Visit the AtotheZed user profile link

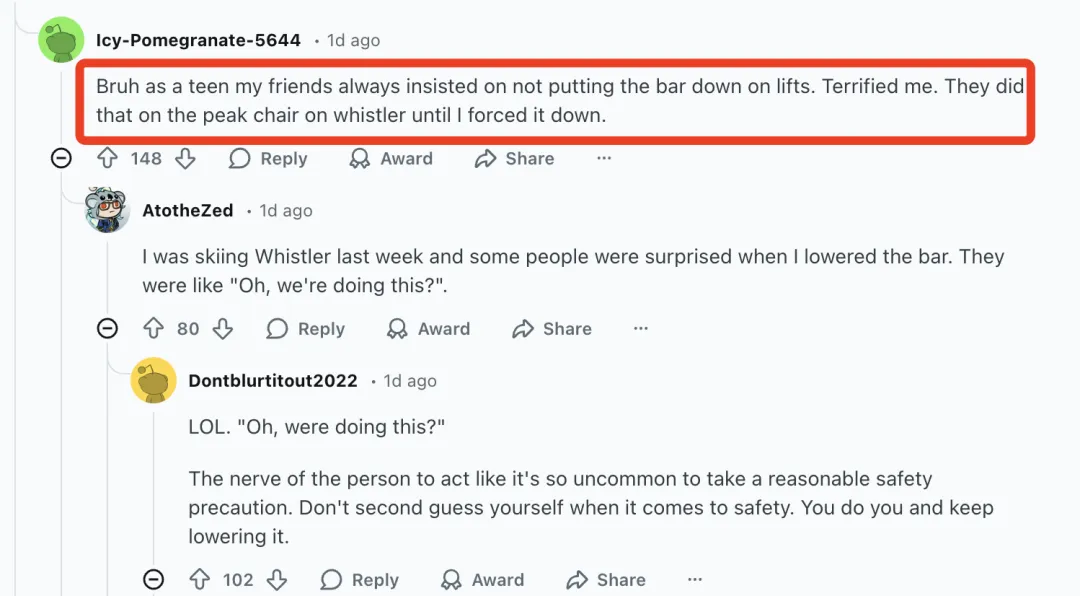pos(188,211)
